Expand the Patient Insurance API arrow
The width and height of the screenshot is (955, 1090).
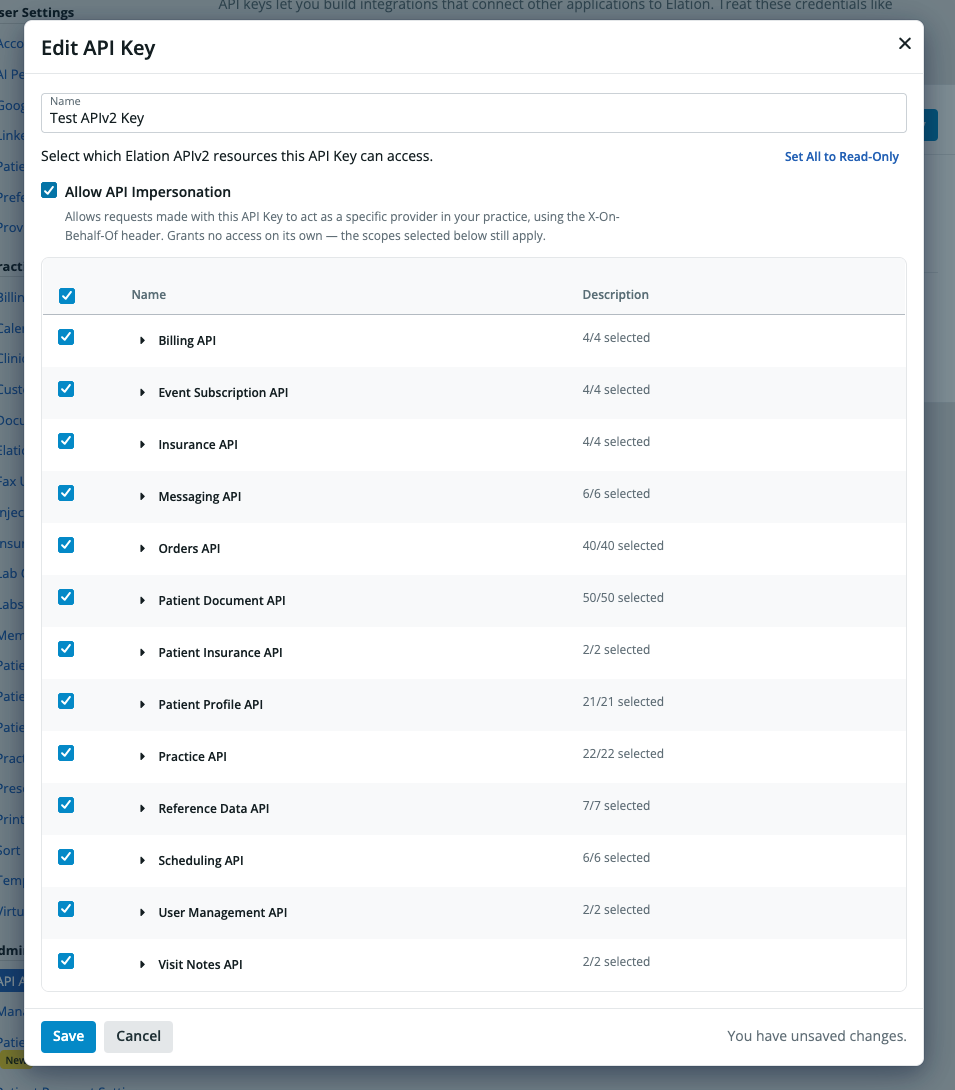point(142,653)
